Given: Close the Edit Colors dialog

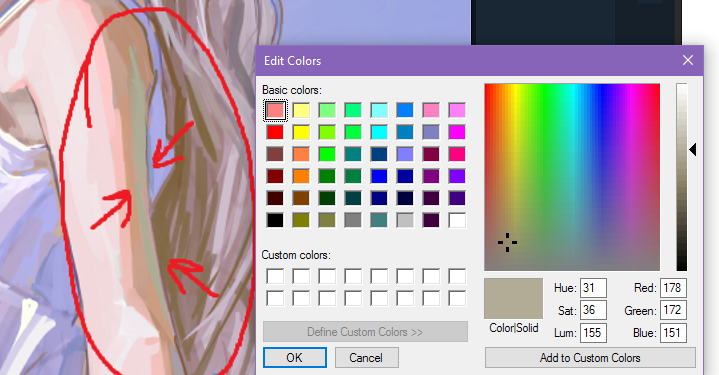Looking at the screenshot, I should [687, 60].
